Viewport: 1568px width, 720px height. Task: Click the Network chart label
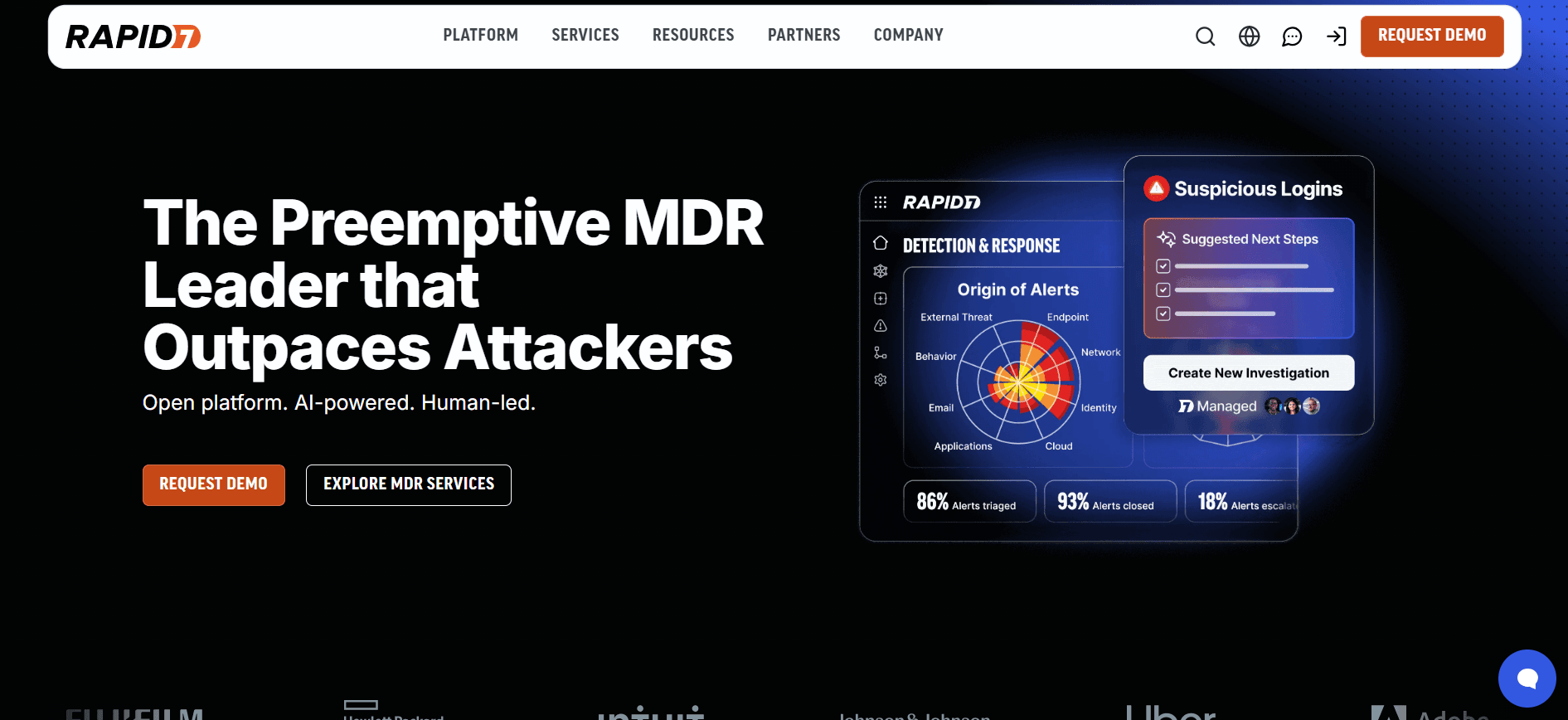pyautogui.click(x=1101, y=353)
